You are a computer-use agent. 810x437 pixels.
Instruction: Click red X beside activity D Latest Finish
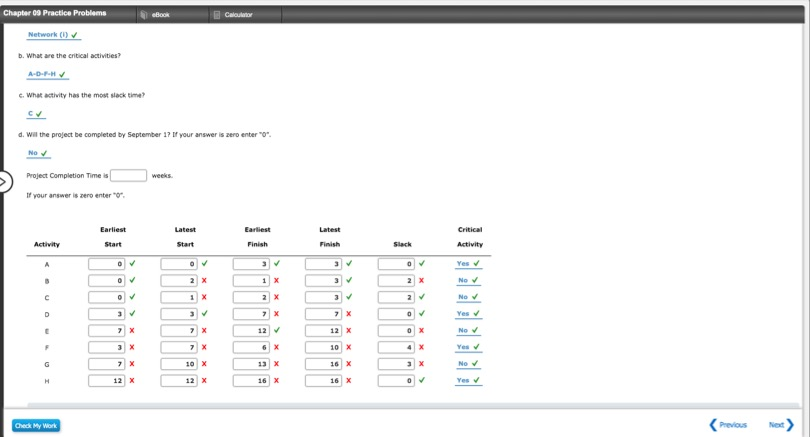pos(349,314)
